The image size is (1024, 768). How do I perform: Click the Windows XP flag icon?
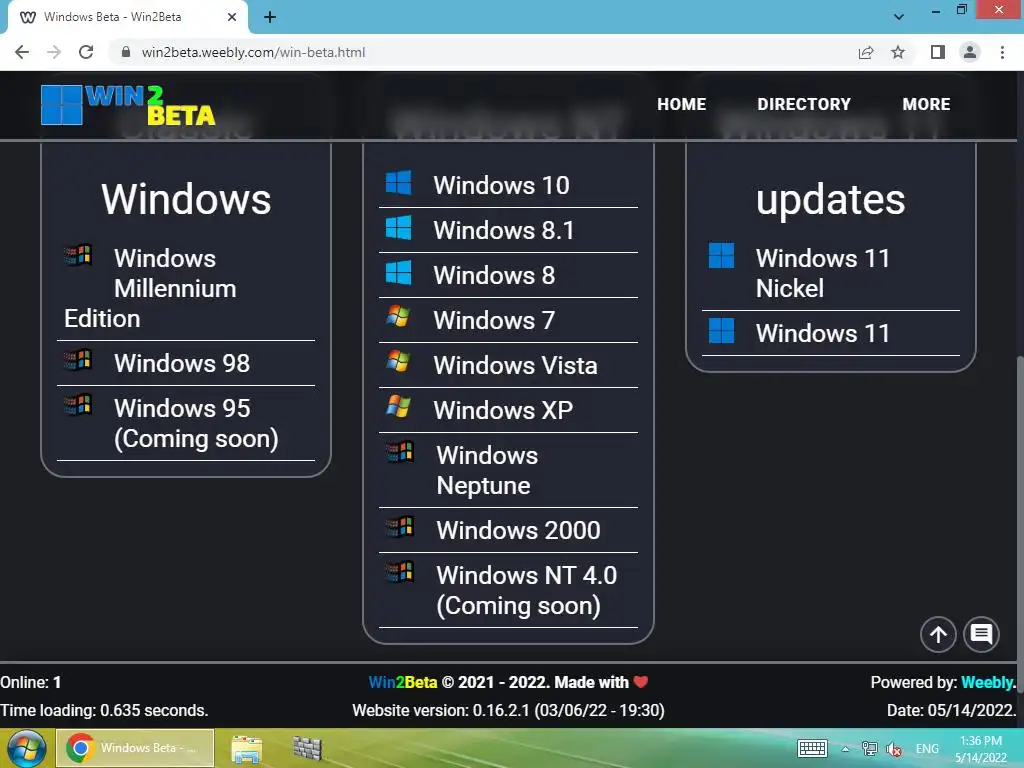398,406
